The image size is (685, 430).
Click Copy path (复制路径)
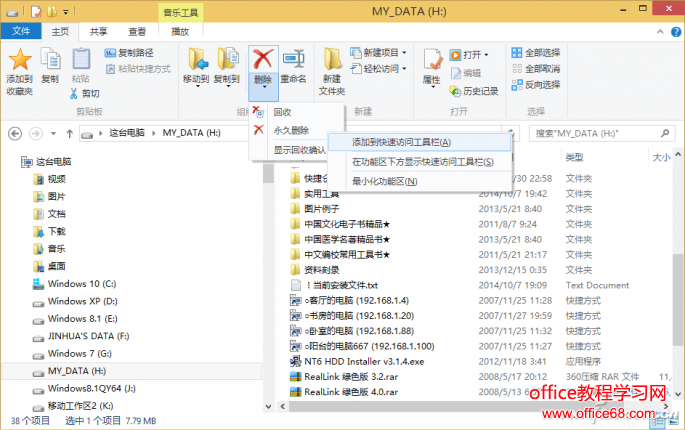point(129,53)
